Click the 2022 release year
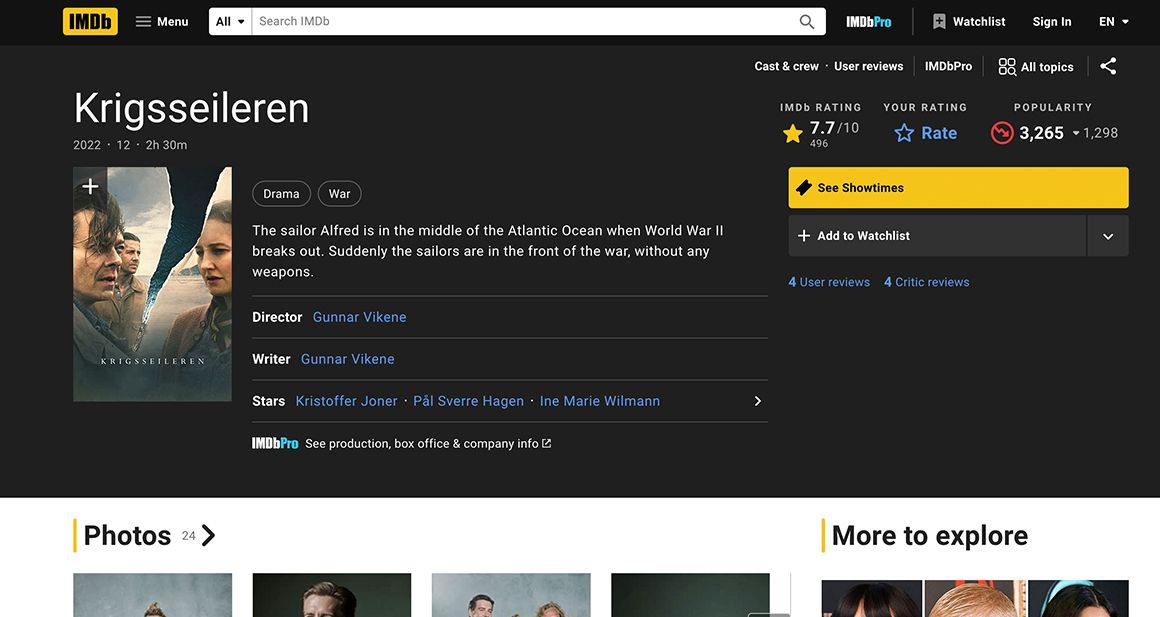Viewport: 1160px width, 617px height. click(87, 146)
